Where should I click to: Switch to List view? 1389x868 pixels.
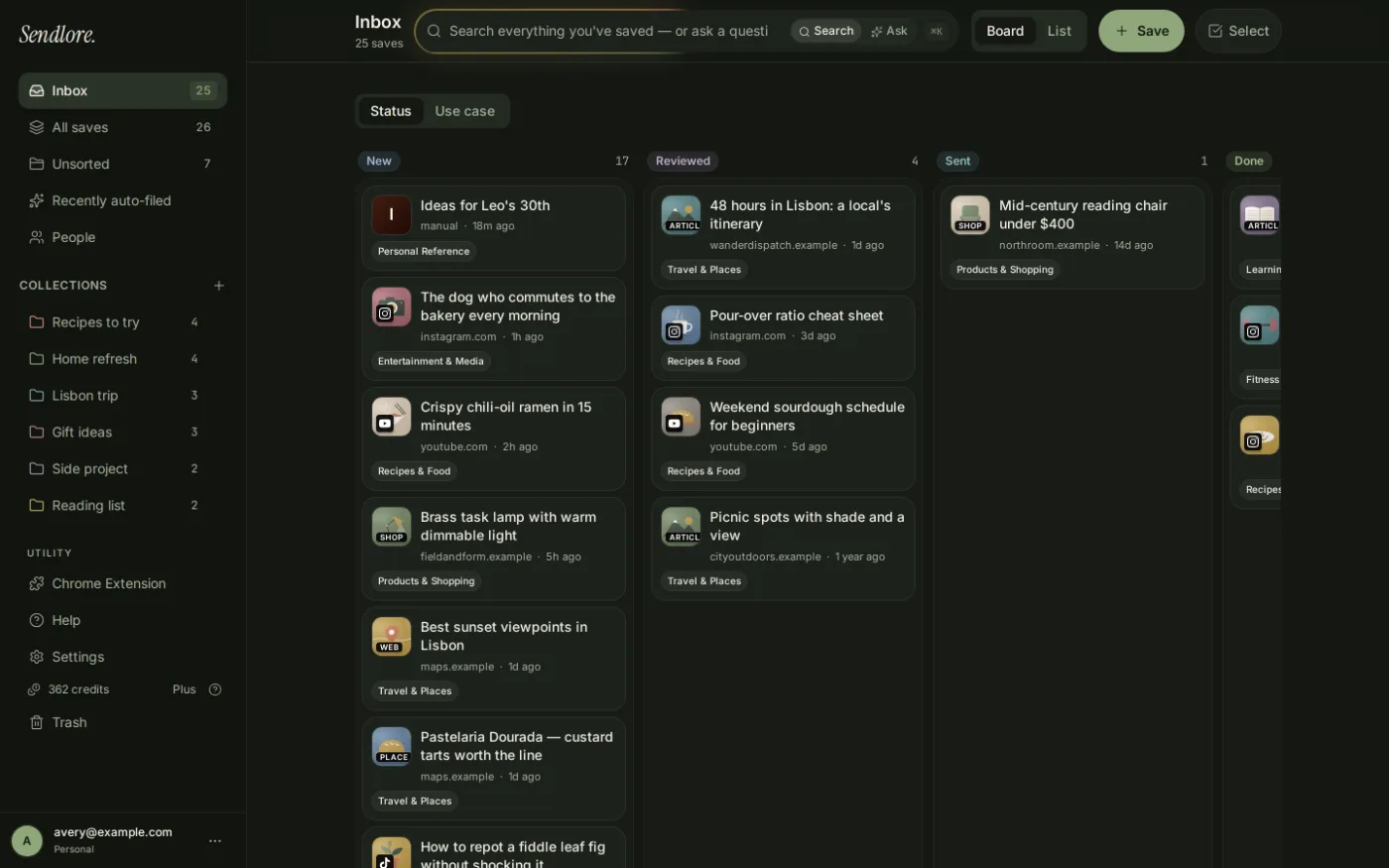coord(1060,31)
